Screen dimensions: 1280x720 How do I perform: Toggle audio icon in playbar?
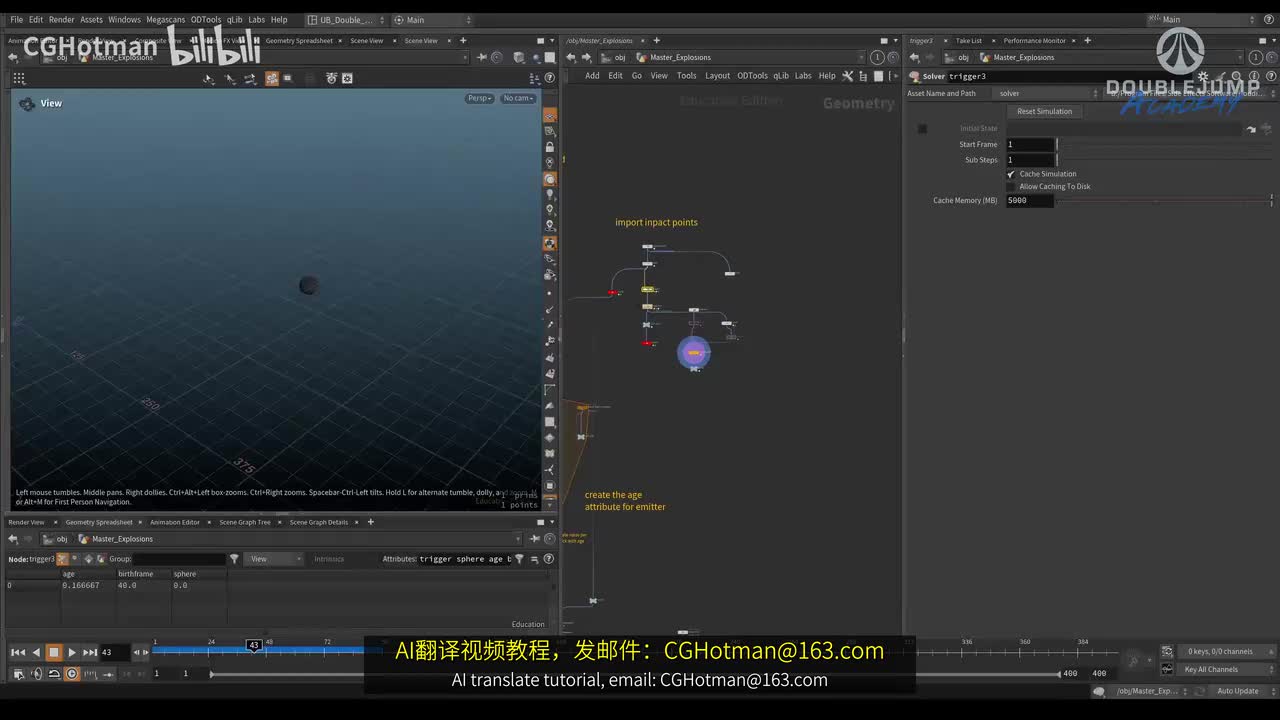click(x=36, y=674)
